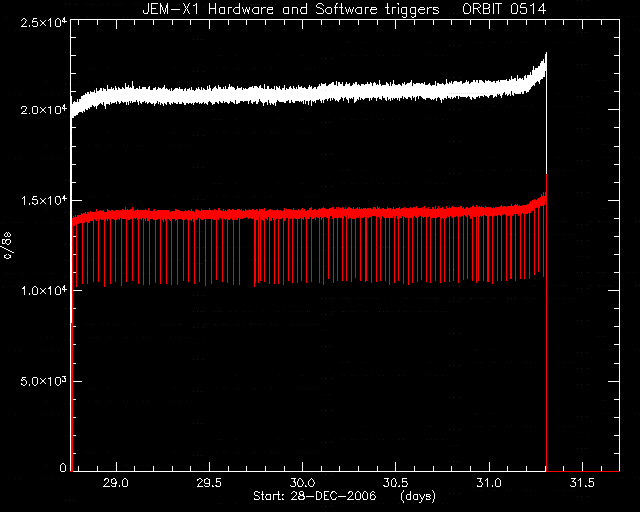The image size is (640, 512).
Task: Click the c/8s y-axis unit label
Action: 8,246
